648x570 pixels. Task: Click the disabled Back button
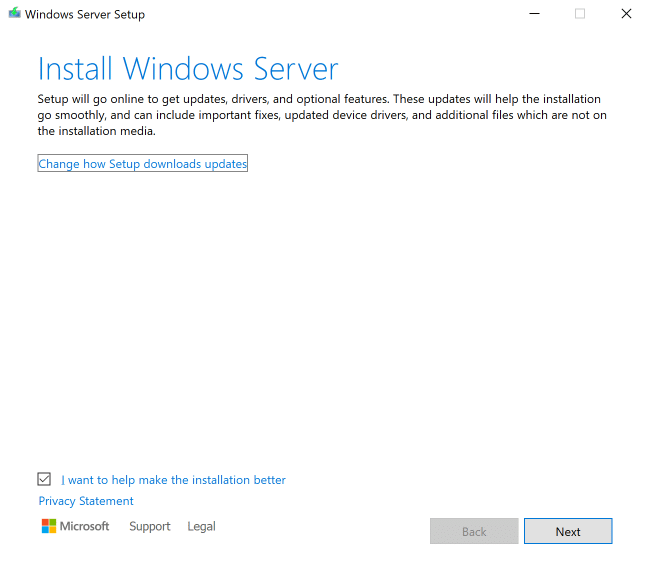click(474, 531)
